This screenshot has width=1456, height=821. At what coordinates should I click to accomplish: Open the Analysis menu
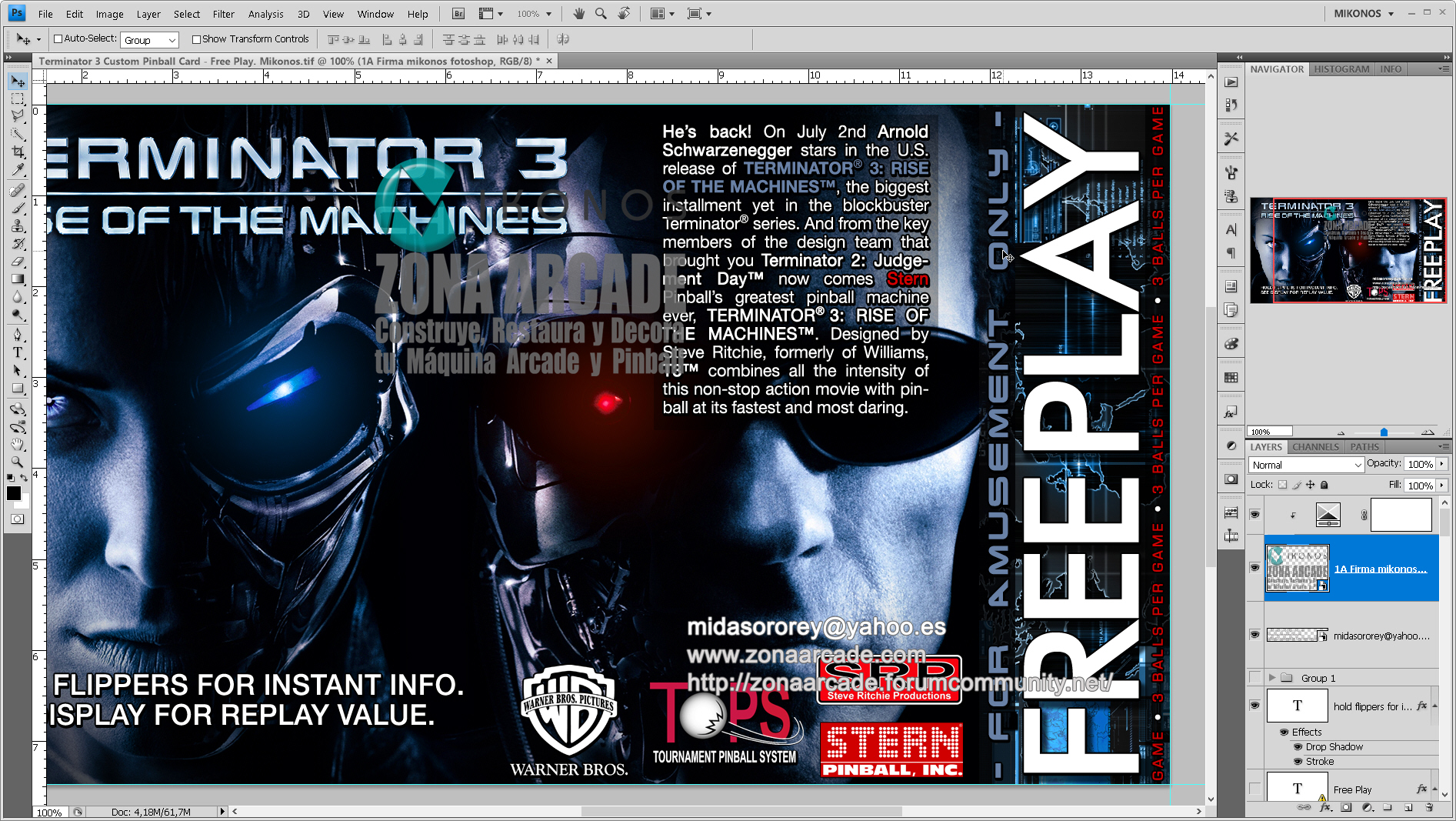265,14
